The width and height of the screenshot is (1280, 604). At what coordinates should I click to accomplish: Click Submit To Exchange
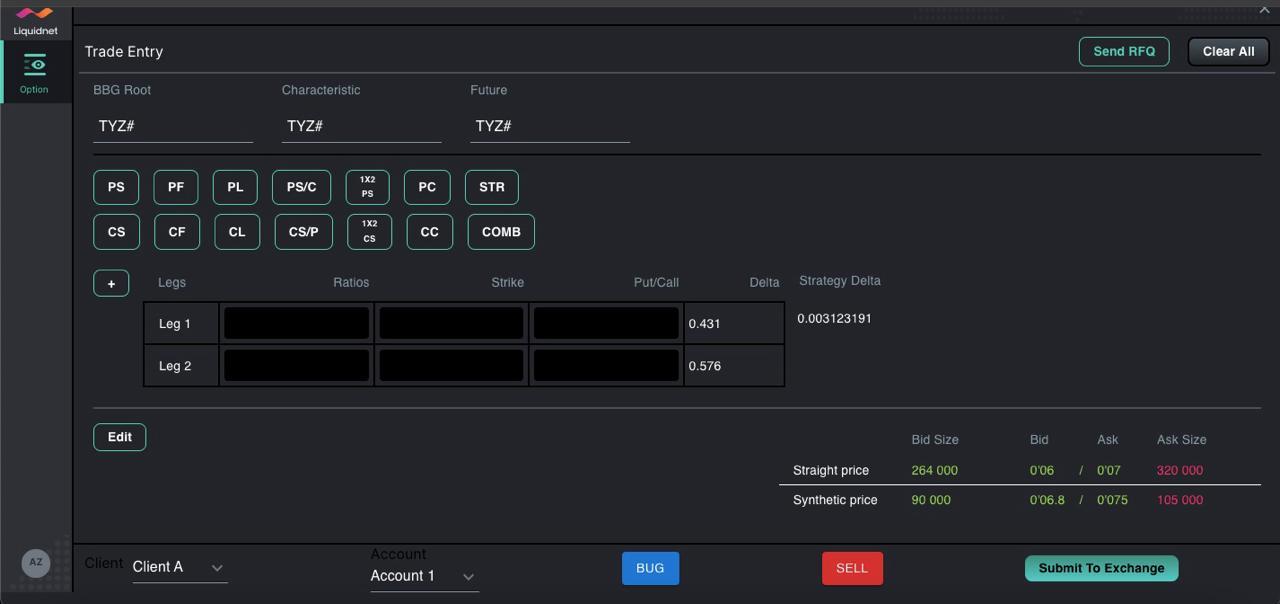[1101, 568]
